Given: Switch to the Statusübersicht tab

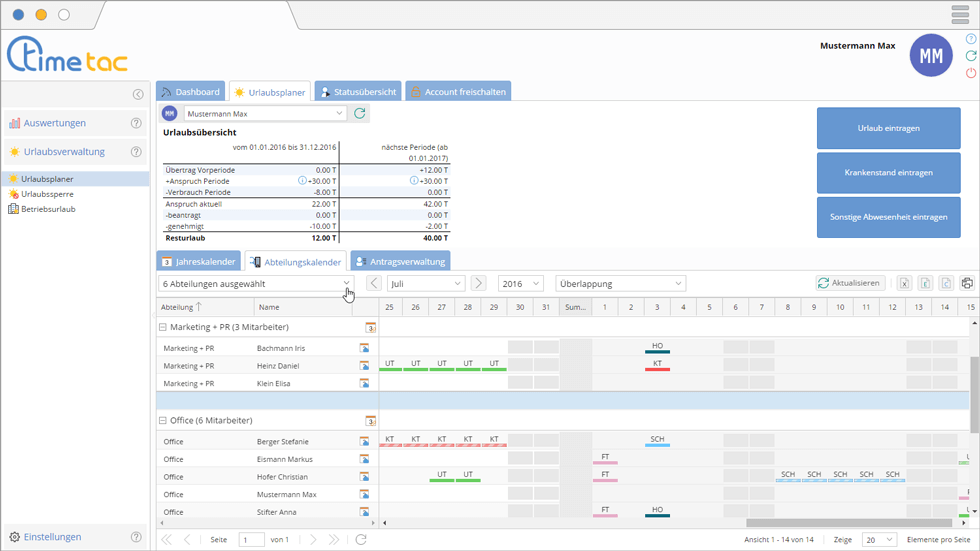Looking at the screenshot, I should tap(357, 92).
